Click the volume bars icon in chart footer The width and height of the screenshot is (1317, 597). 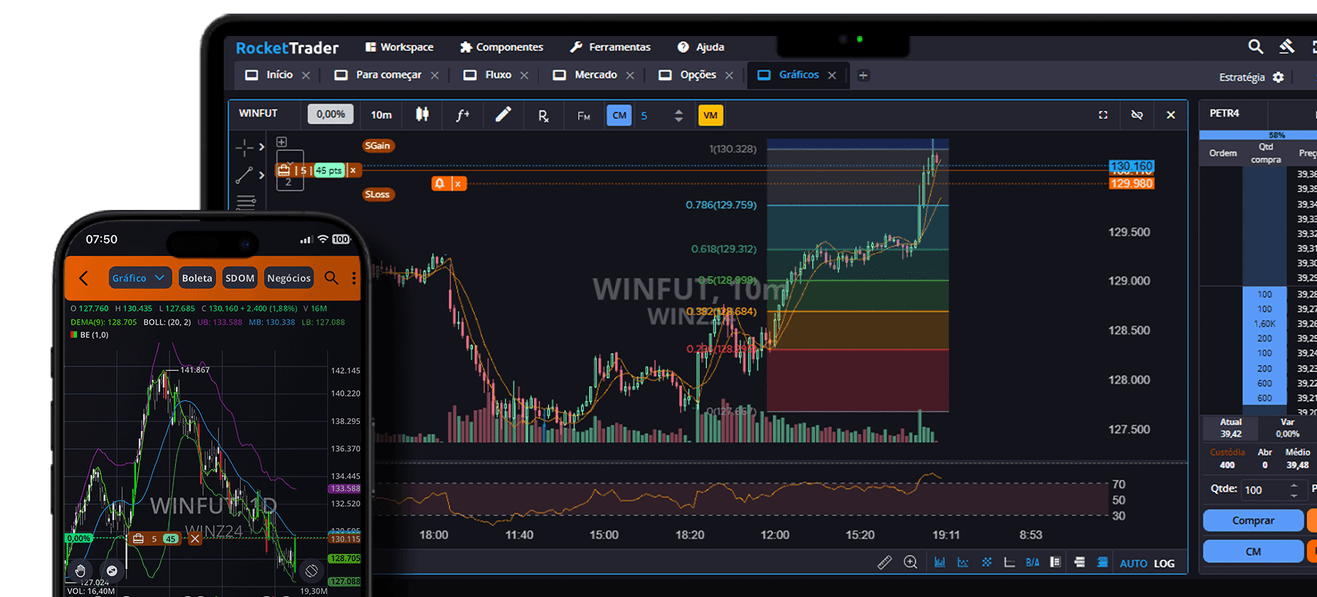[940, 563]
